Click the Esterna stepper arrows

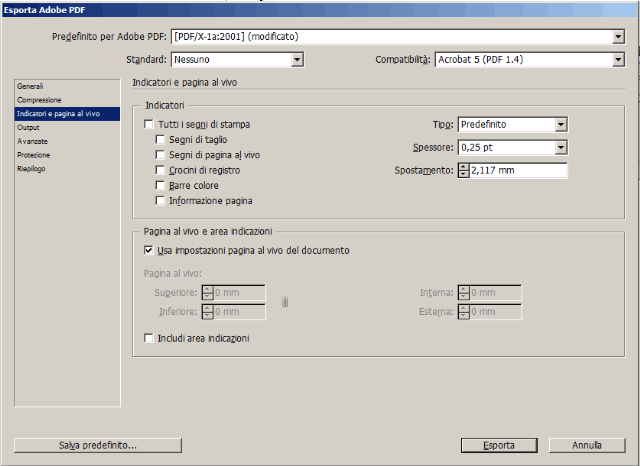[464, 312]
